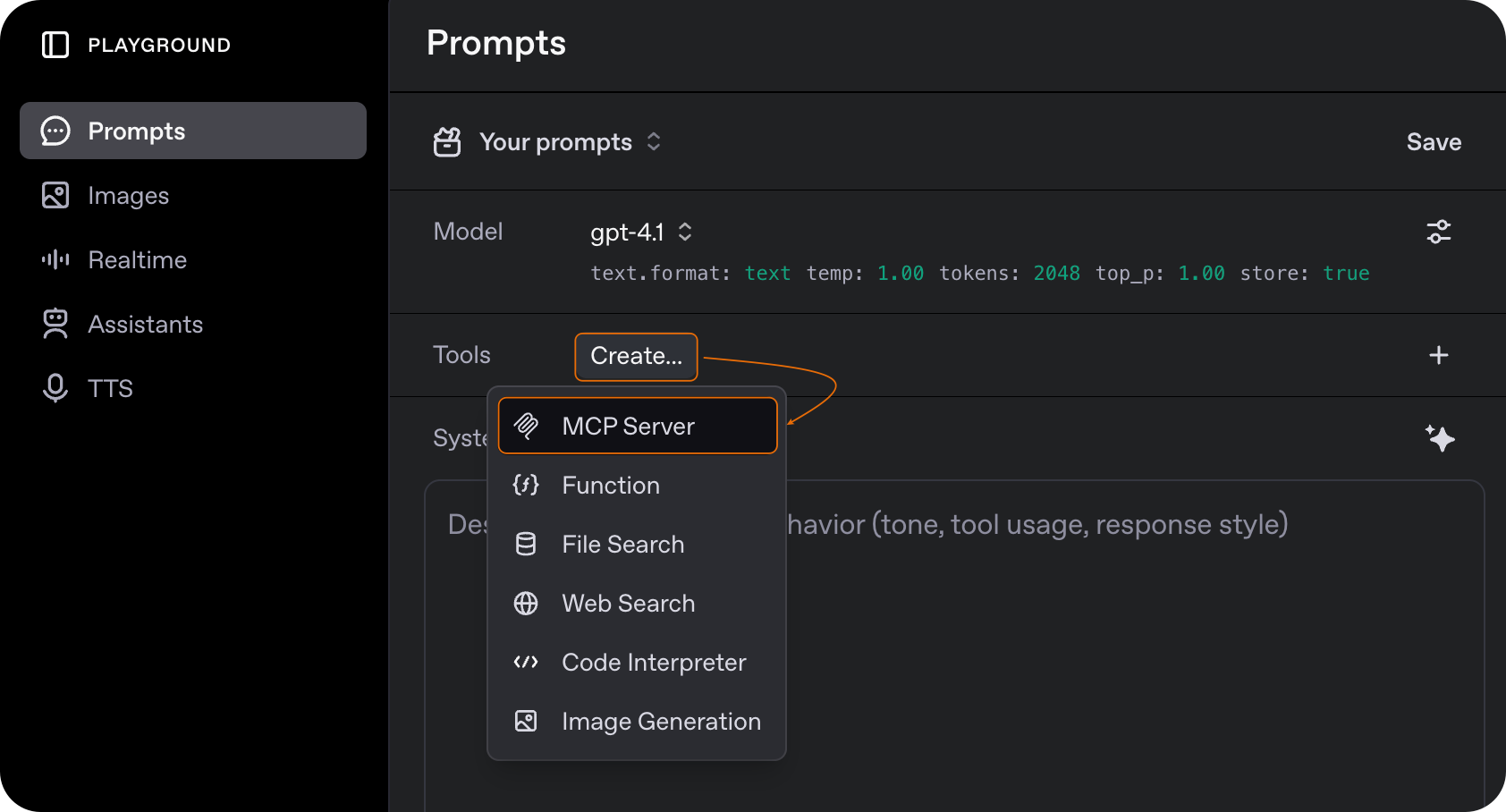Image resolution: width=1506 pixels, height=812 pixels.
Task: Add a tool with the plus icon
Action: coord(1439,355)
